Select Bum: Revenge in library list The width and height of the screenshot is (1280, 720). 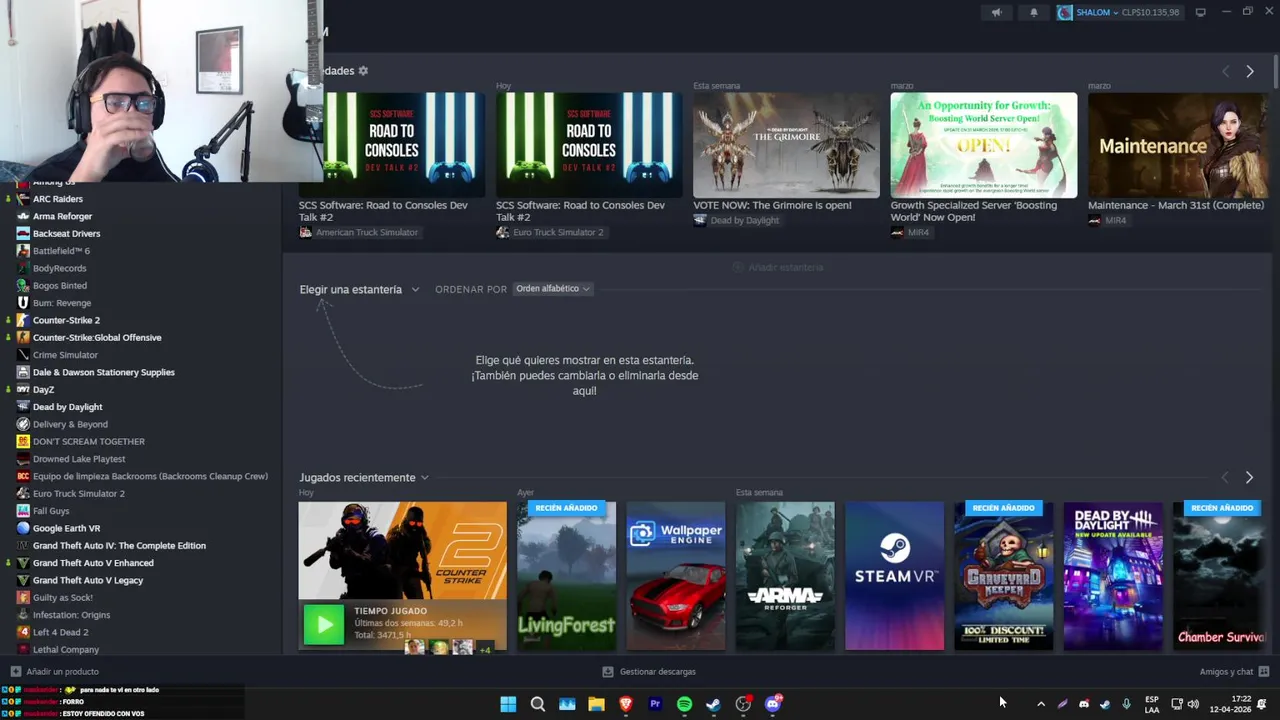pos(62,303)
